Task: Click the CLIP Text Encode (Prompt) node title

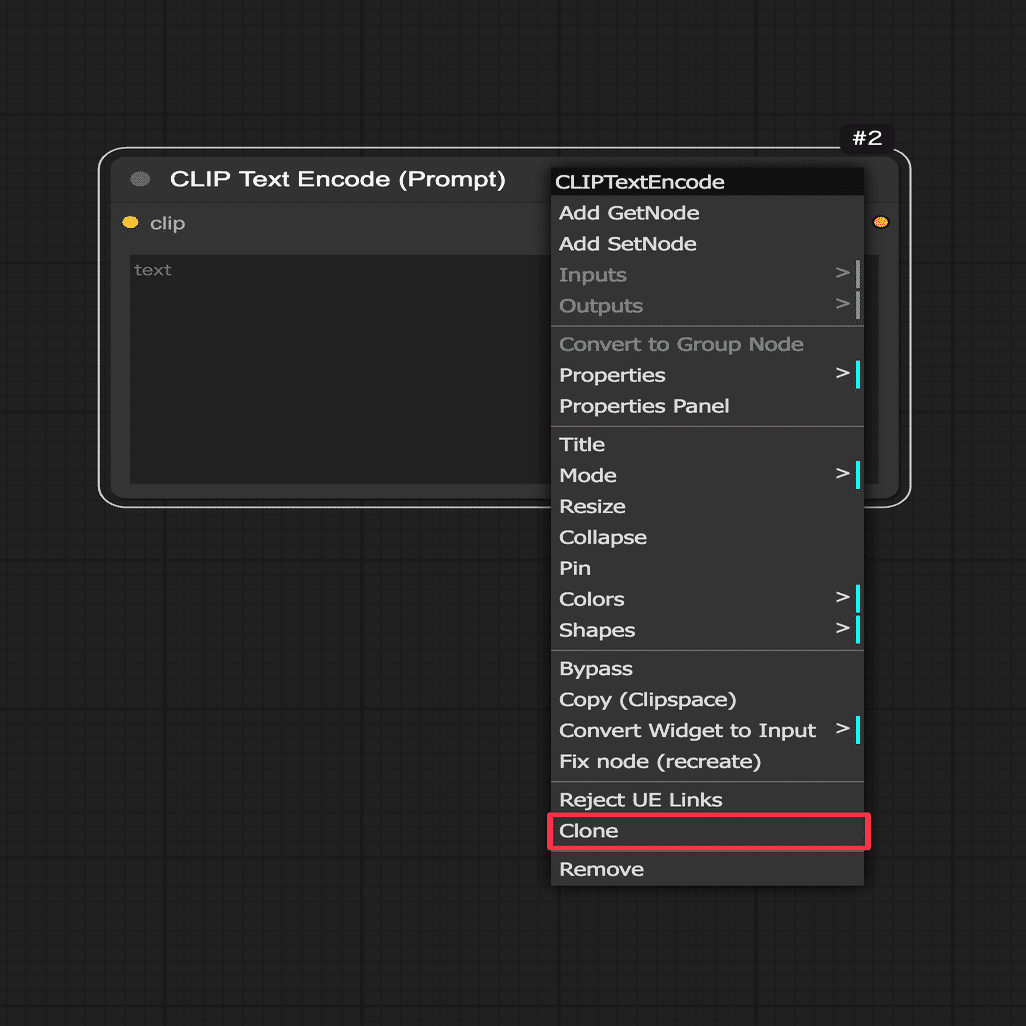Action: point(338,179)
